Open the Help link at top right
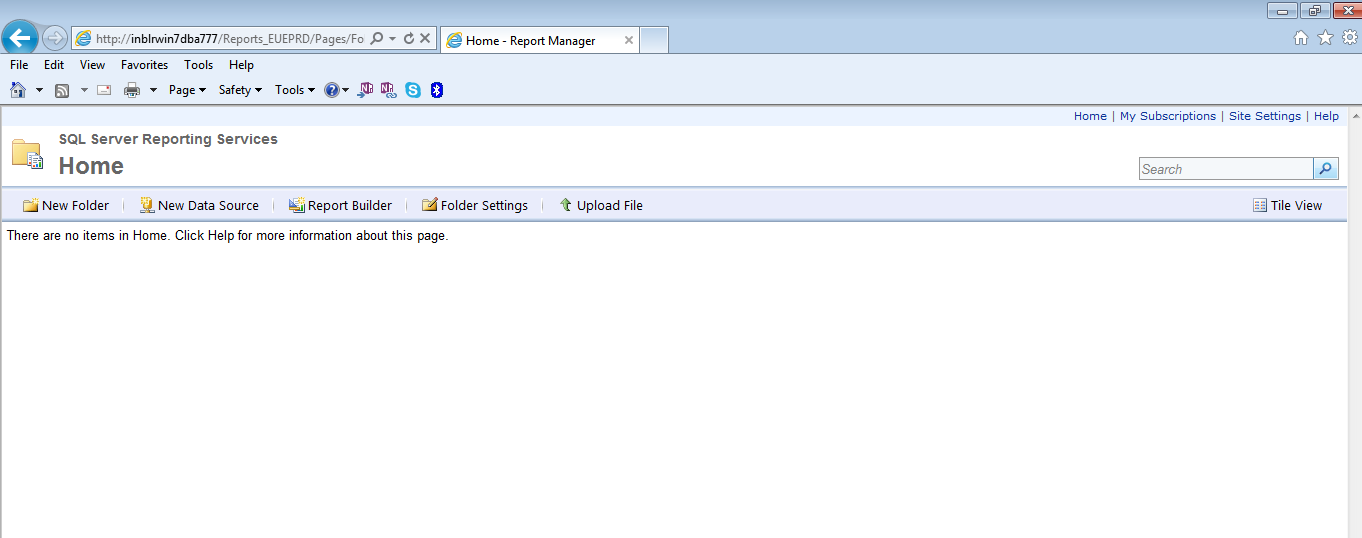 click(x=1326, y=116)
